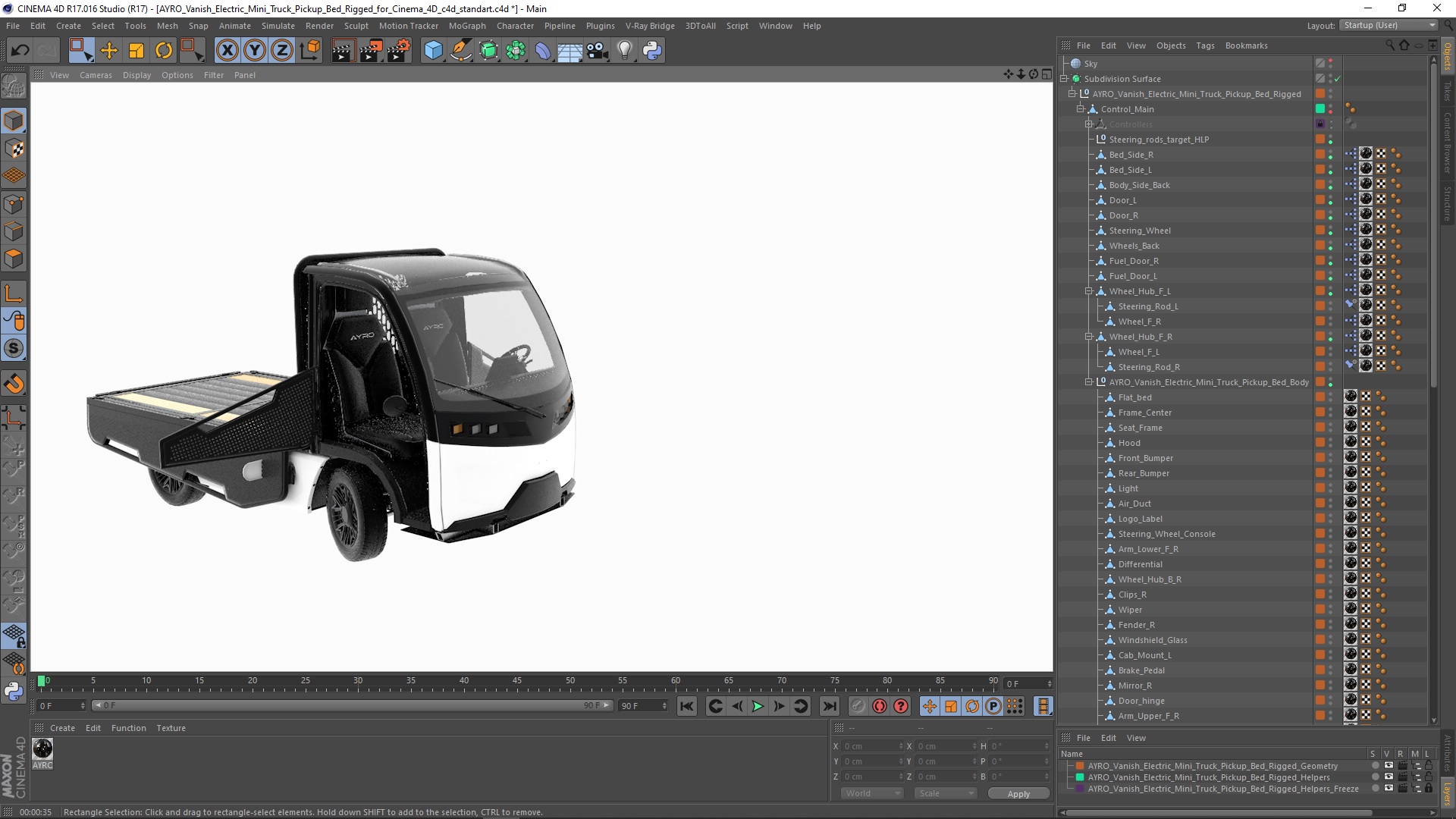Select the Scale tool
This screenshot has width=1456, height=819.
pos(136,51)
